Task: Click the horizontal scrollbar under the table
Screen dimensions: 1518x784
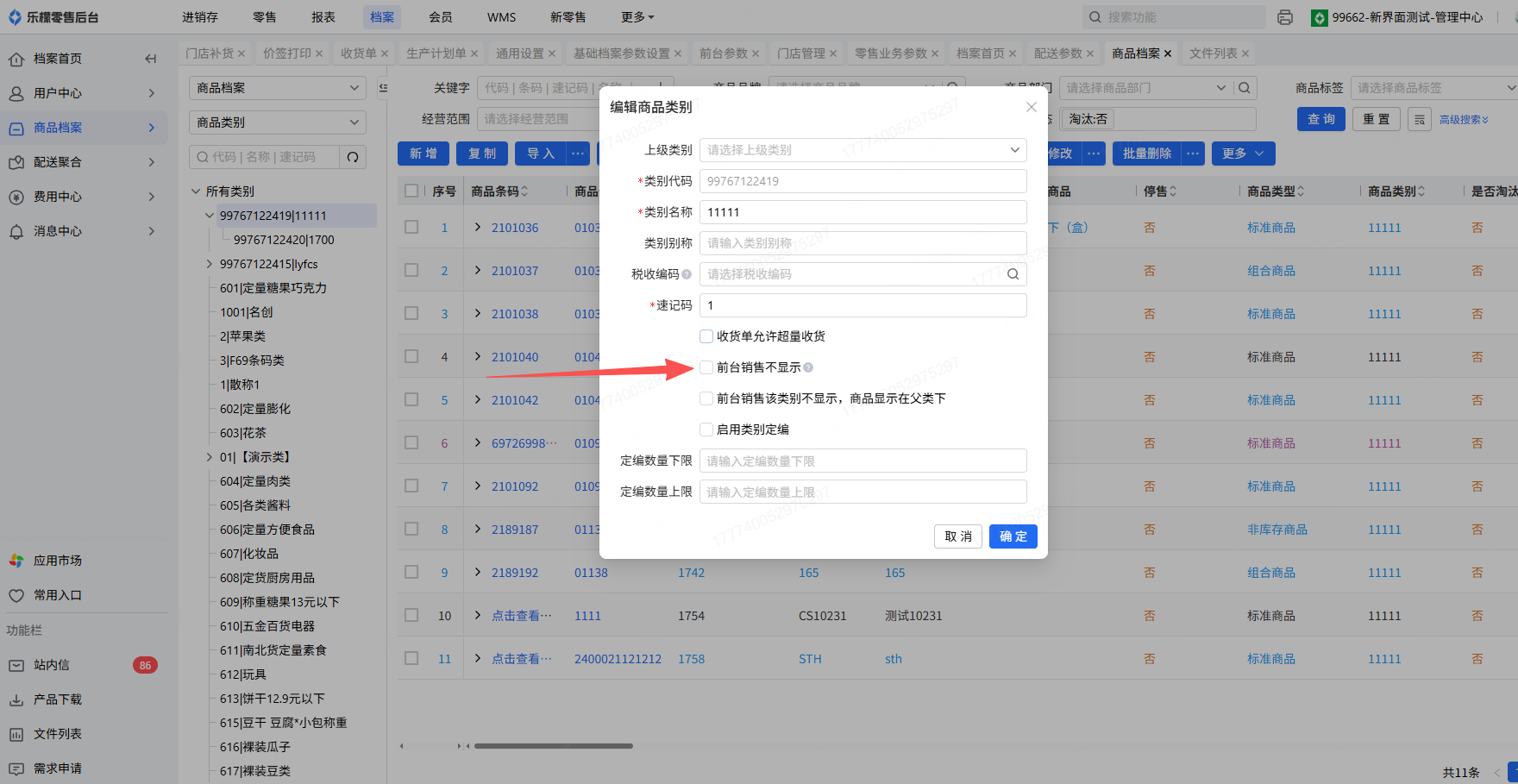Action: click(x=553, y=746)
